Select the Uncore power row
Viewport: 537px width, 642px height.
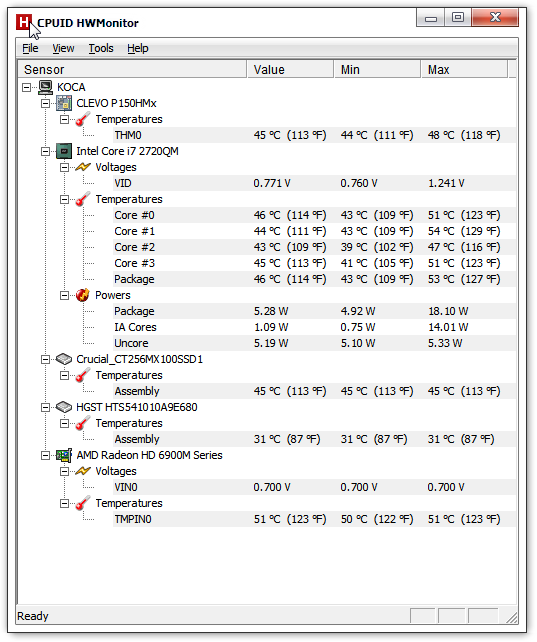pyautogui.click(x=314, y=343)
